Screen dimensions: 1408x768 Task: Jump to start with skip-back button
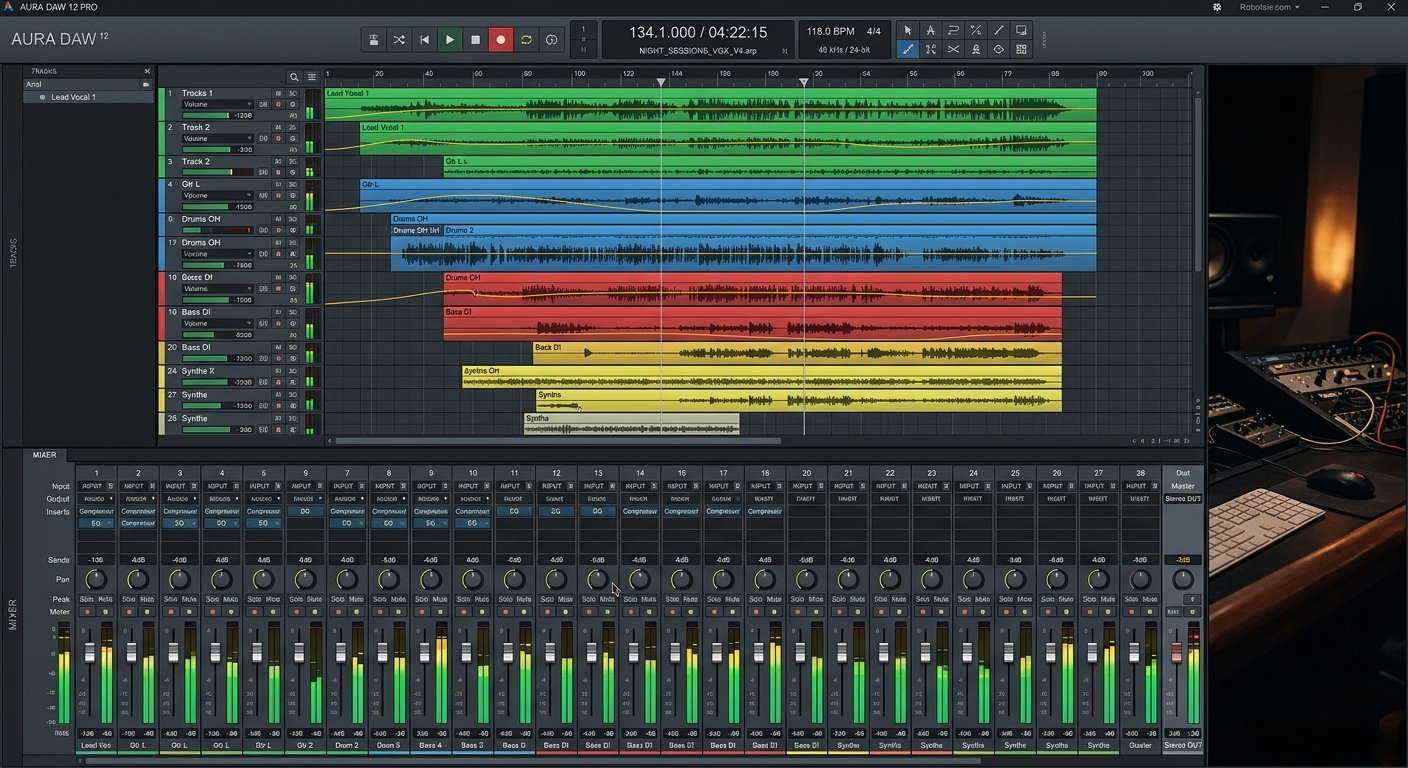tap(424, 40)
